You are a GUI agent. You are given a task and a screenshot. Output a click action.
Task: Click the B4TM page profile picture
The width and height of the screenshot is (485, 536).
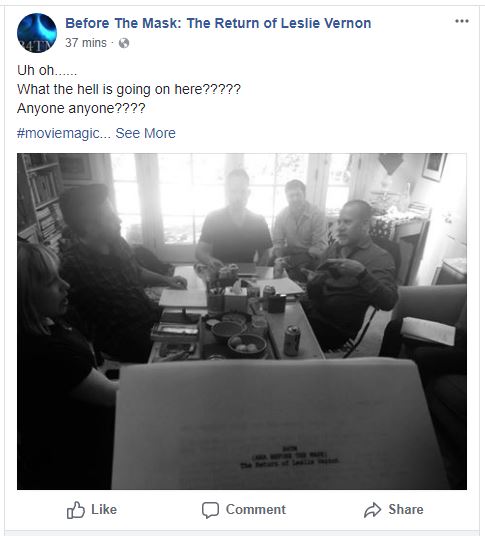coord(37,33)
